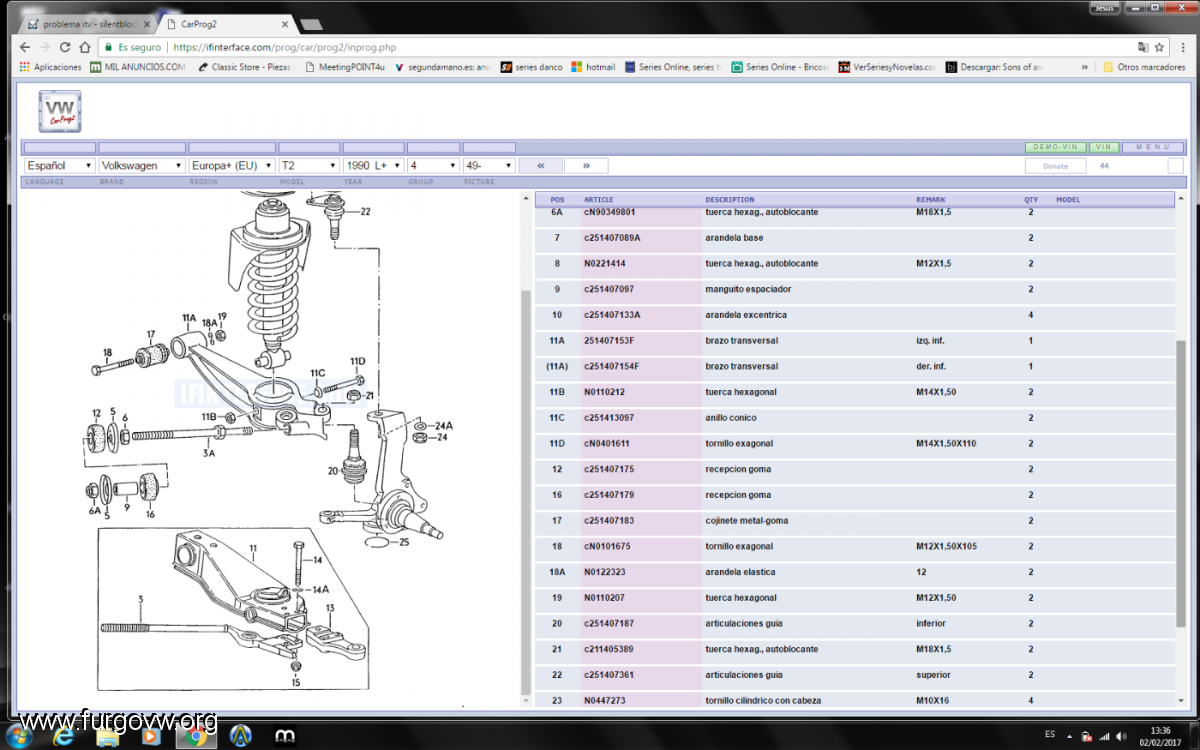Viewport: 1200px width, 750px height.
Task: Click 'arandela excentrica' description
Action: 746,315
